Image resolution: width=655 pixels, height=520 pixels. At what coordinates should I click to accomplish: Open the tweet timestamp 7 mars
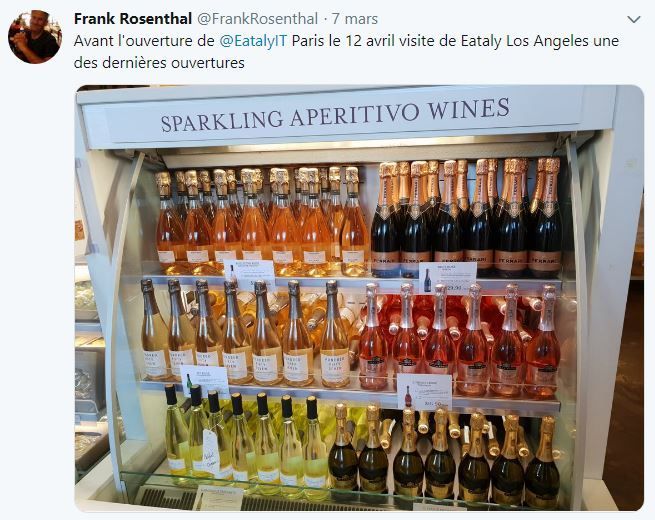[355, 19]
